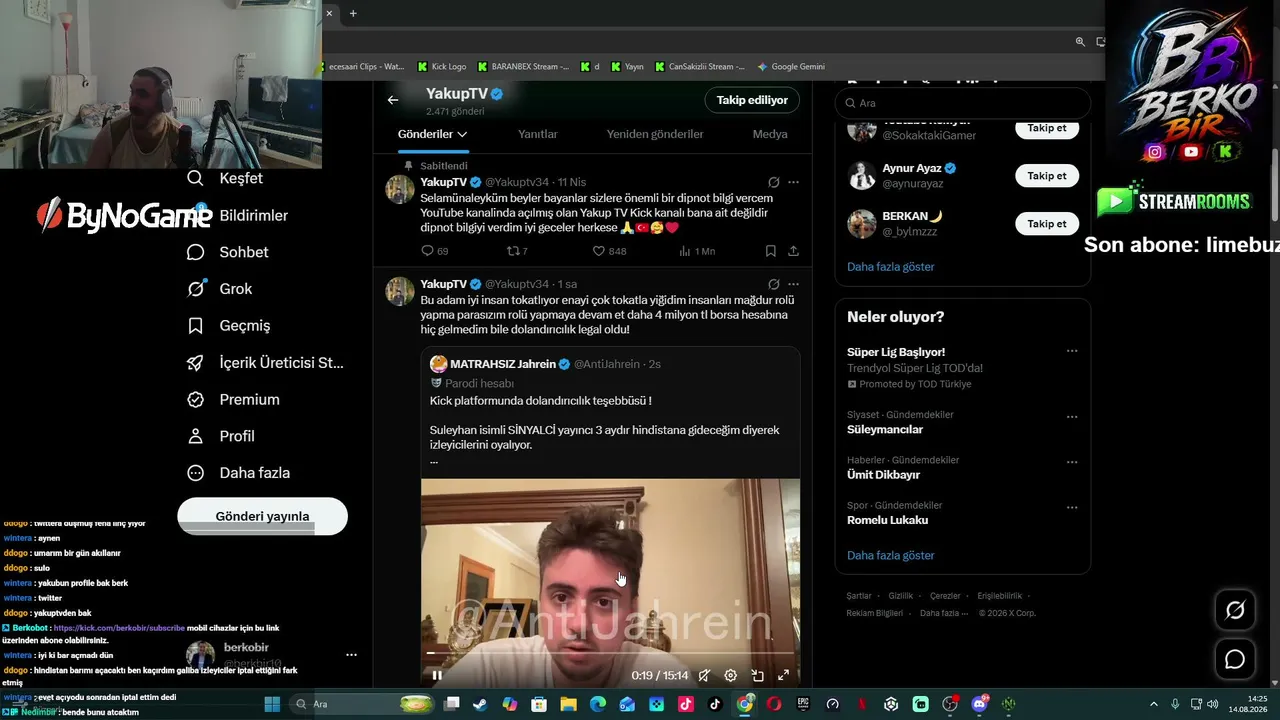Open options for the Romelu Lukaku trend
The height and width of the screenshot is (720, 1280).
(1072, 507)
